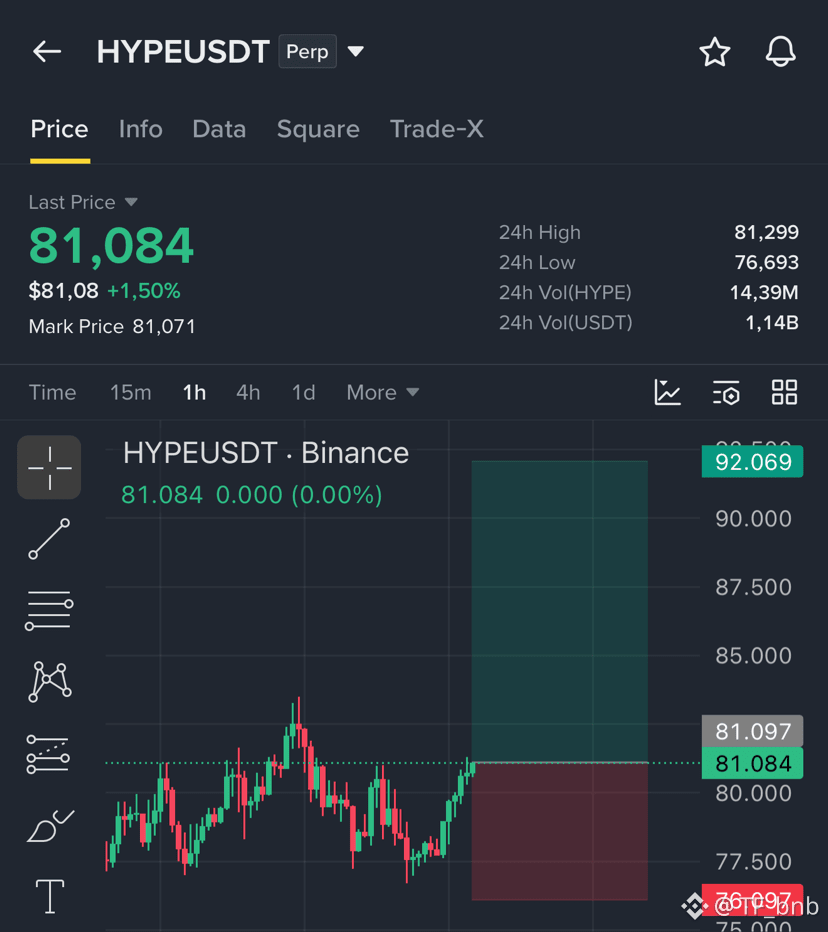
Task: Click the 24h Vol(USDT) value 1,14B
Action: pos(772,323)
